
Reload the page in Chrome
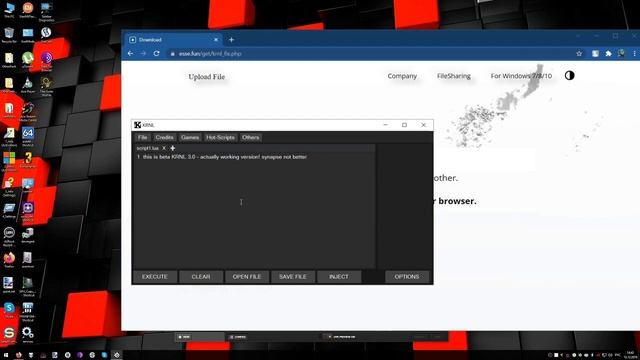pos(156,53)
